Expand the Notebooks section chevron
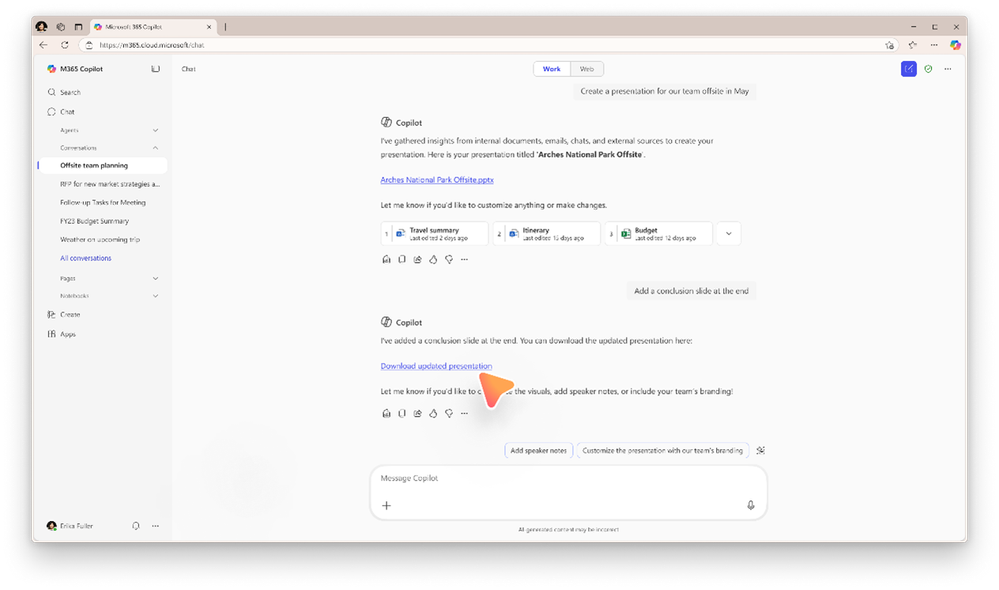 pyautogui.click(x=155, y=296)
